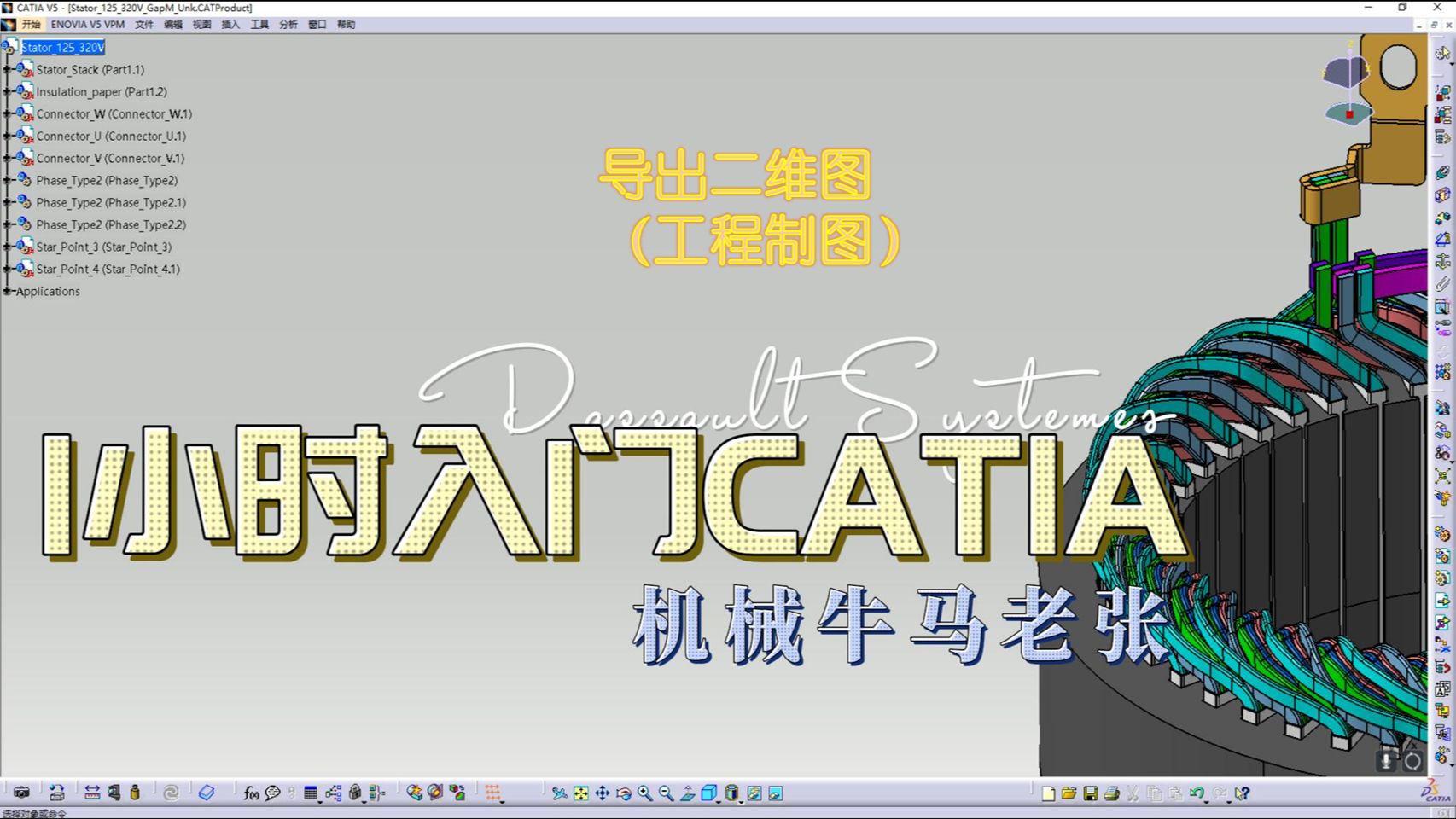
Task: Expand the Applications node
Action: click(7, 291)
